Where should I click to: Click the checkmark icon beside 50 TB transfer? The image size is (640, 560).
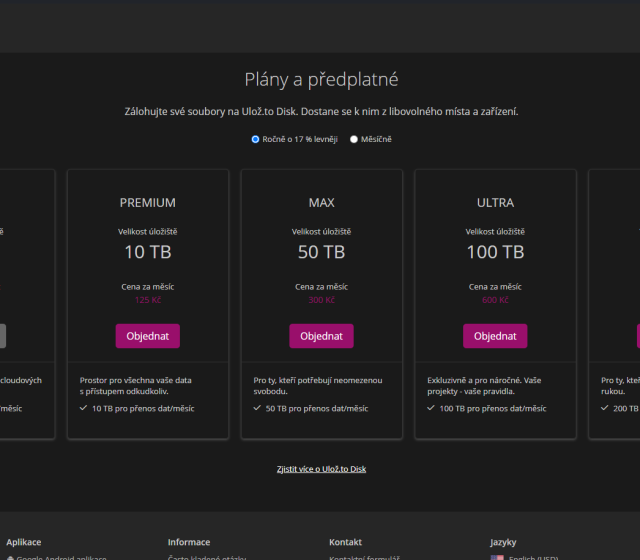pyautogui.click(x=258, y=408)
